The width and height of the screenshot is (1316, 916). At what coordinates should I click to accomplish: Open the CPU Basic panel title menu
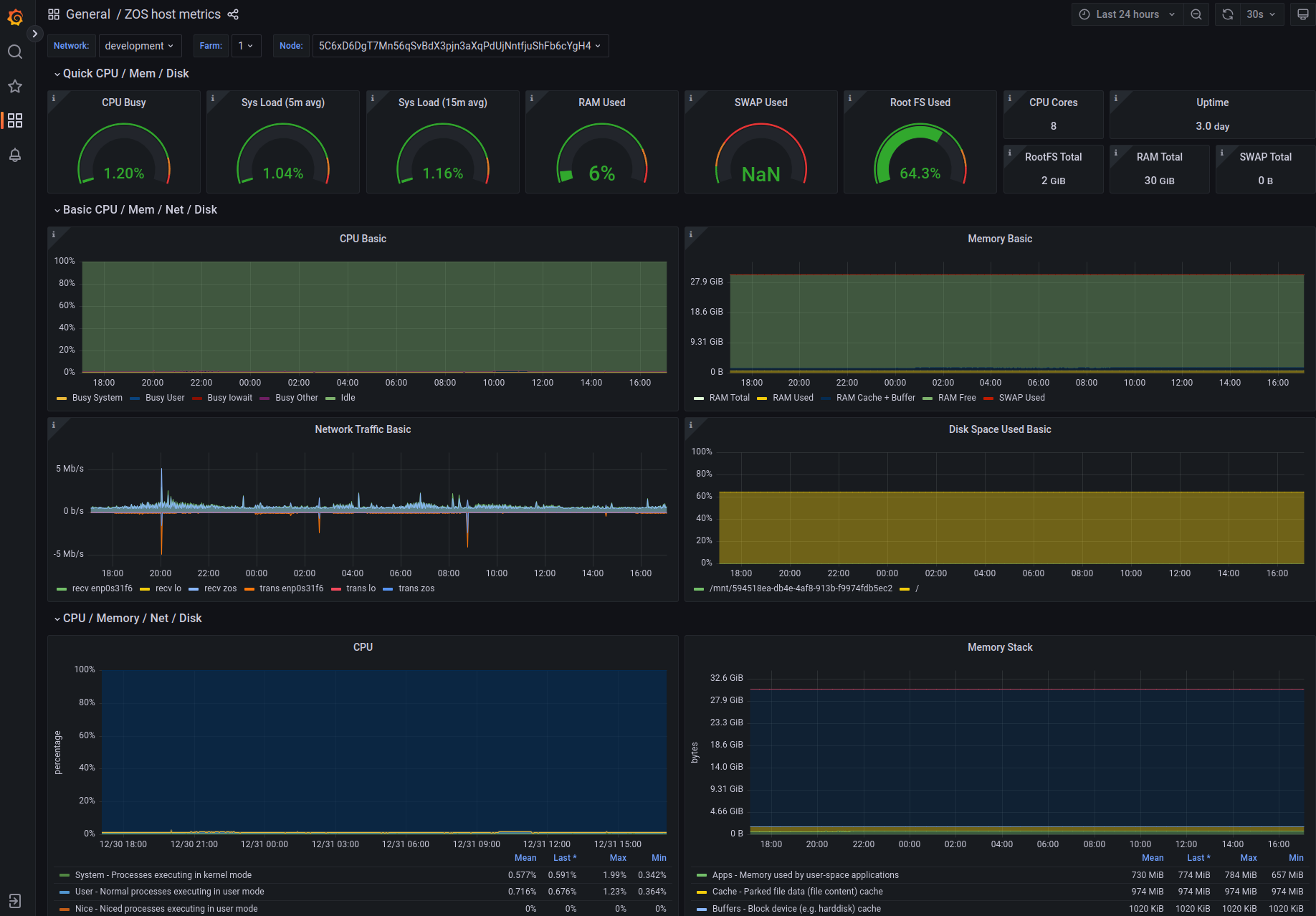point(363,239)
